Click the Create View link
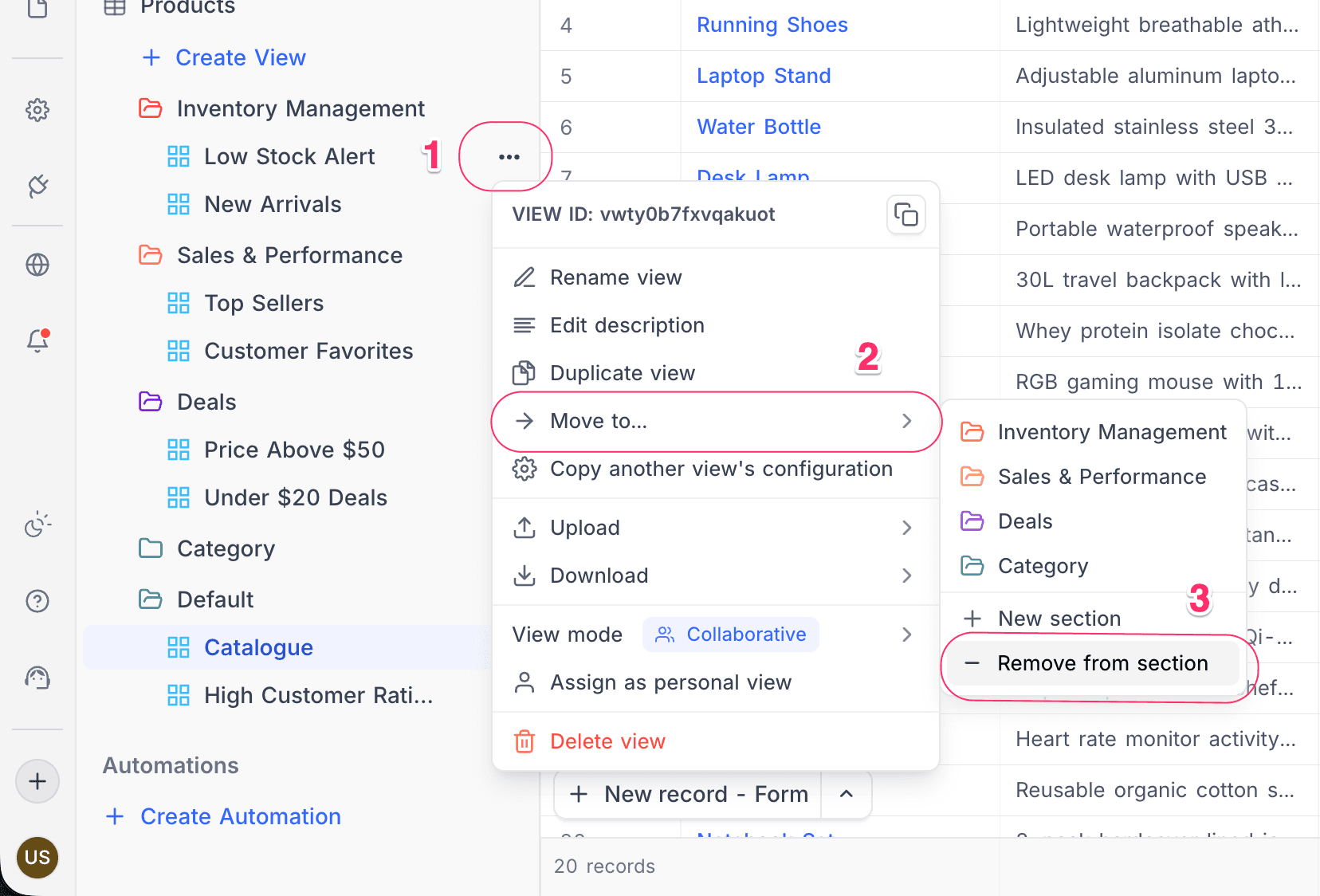 [240, 57]
